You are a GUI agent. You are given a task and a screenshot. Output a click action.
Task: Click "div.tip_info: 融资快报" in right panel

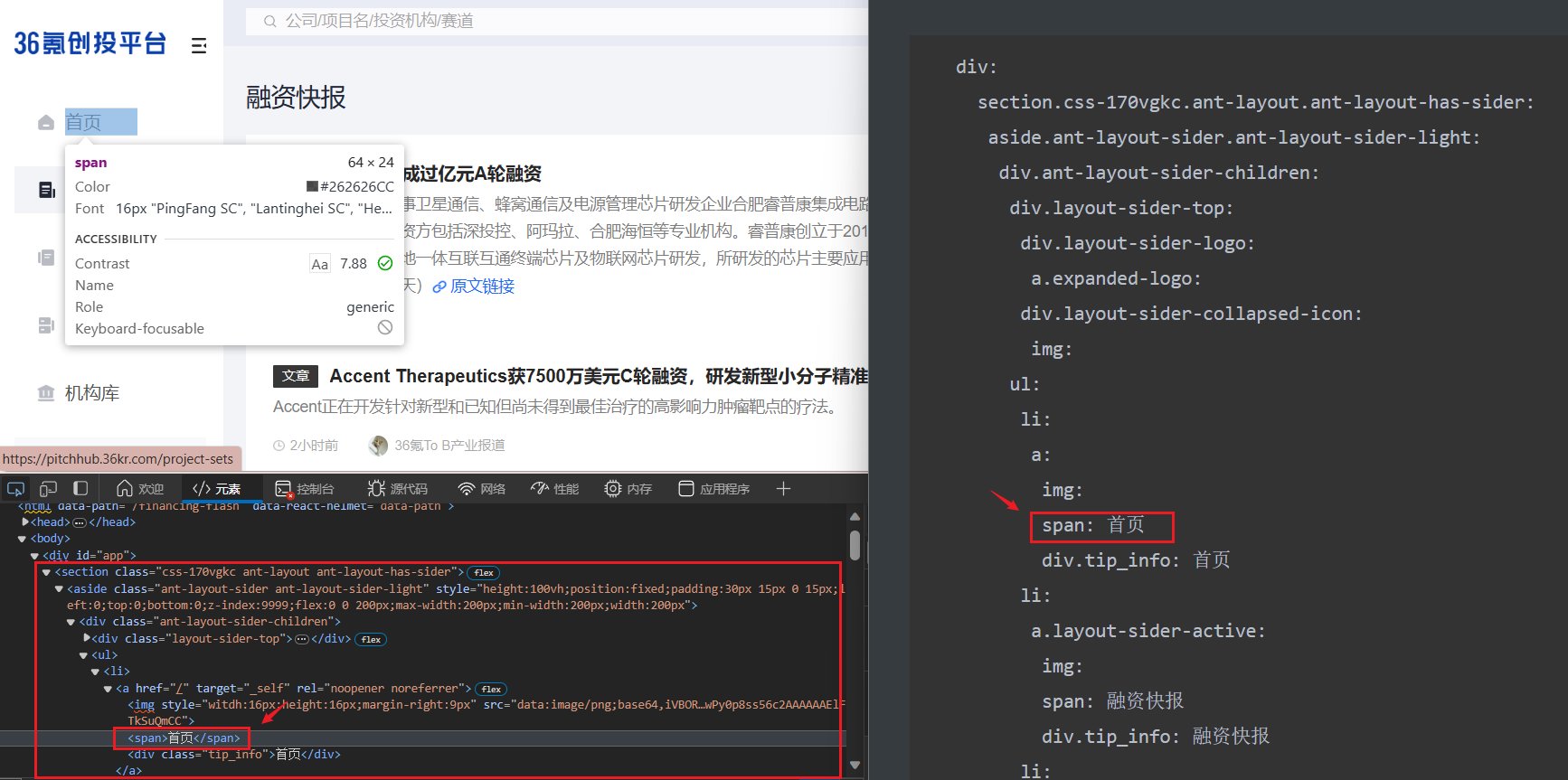pyautogui.click(x=1155, y=737)
